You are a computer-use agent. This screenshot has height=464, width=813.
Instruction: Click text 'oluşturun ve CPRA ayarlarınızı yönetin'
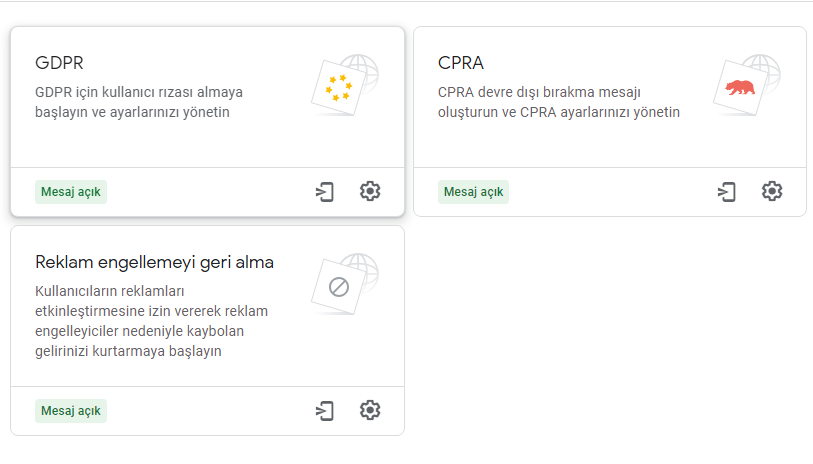[x=559, y=113]
